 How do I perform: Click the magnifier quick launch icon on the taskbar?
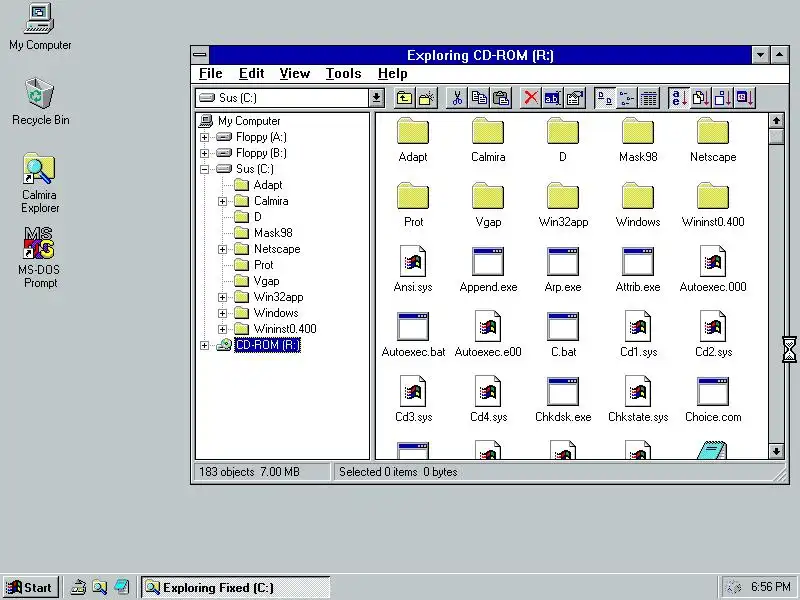pyautogui.click(x=99, y=587)
